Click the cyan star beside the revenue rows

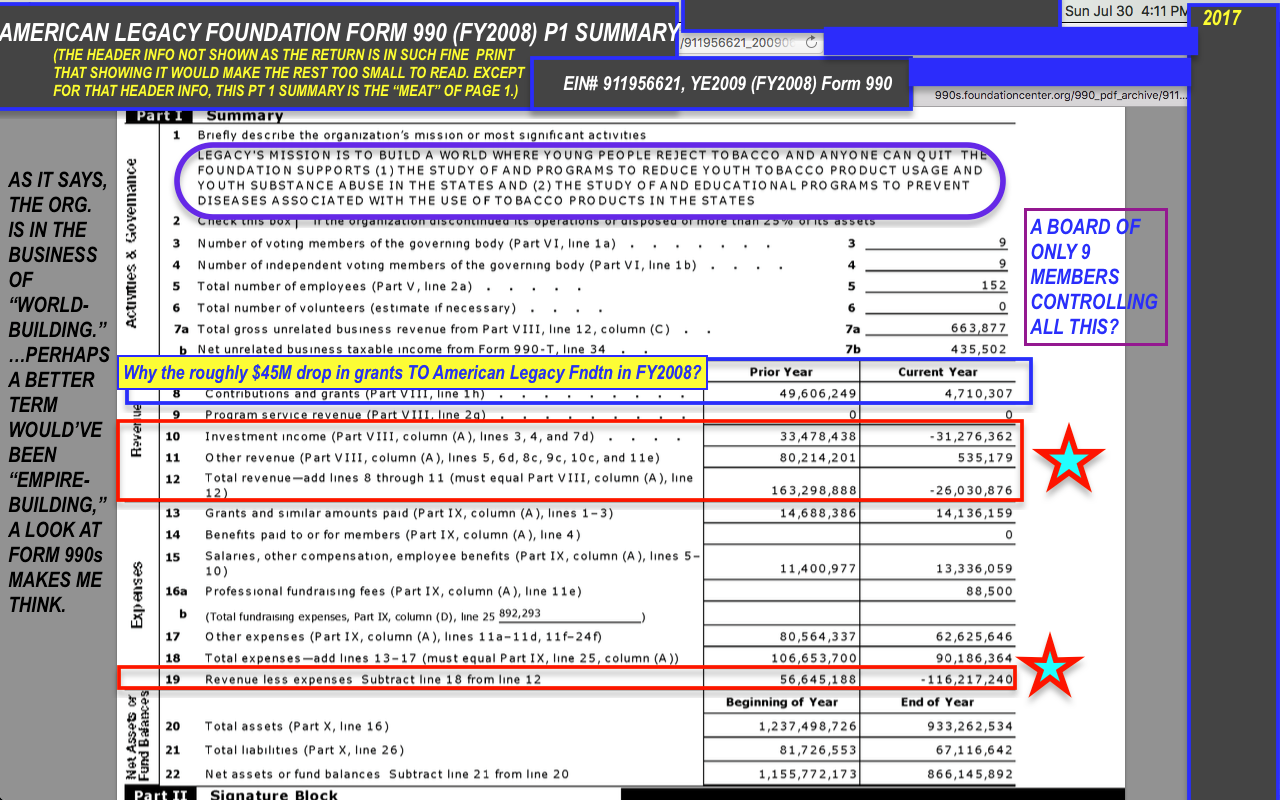point(1068,459)
